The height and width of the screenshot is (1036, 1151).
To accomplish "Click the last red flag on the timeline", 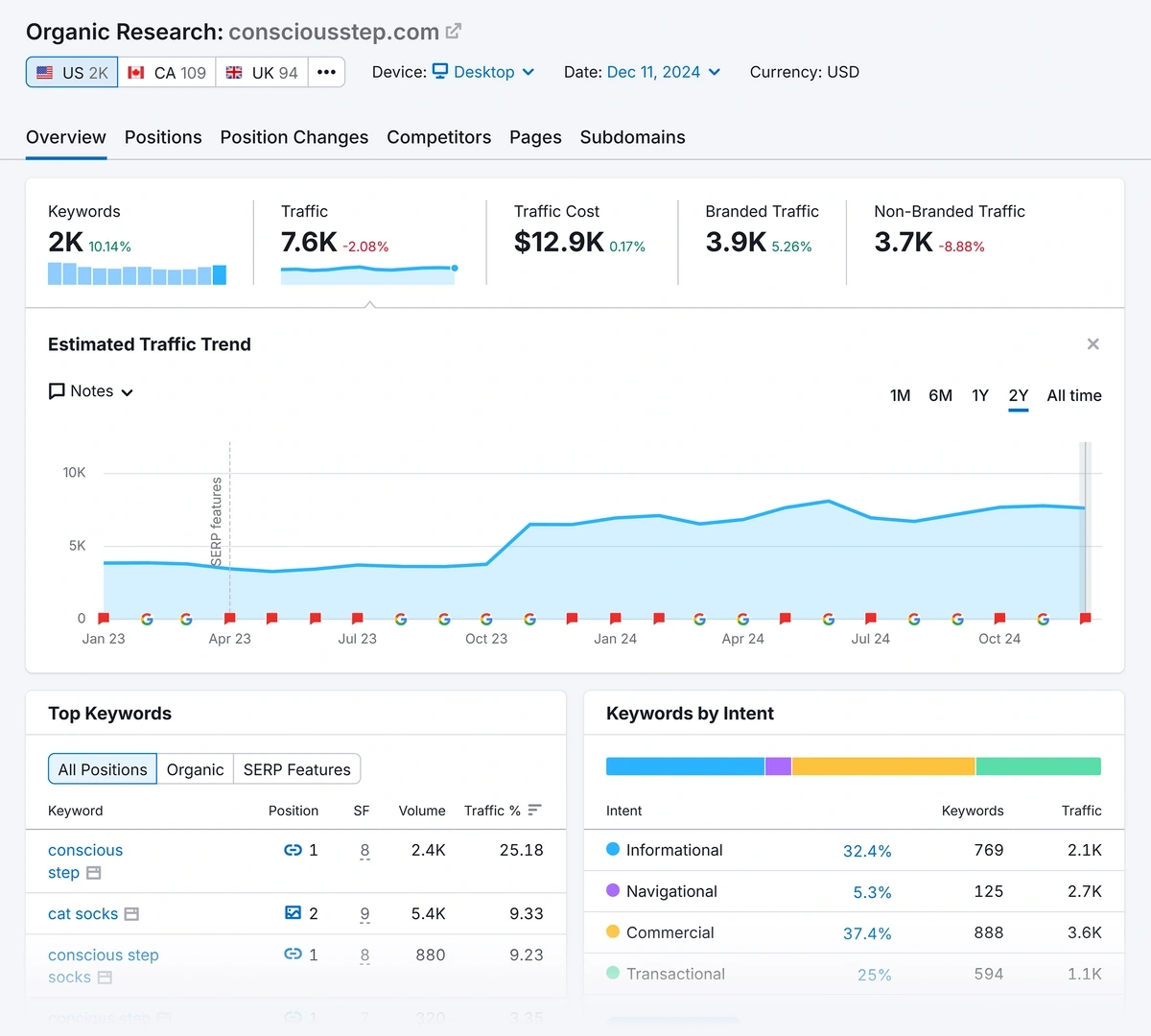I will click(1085, 619).
